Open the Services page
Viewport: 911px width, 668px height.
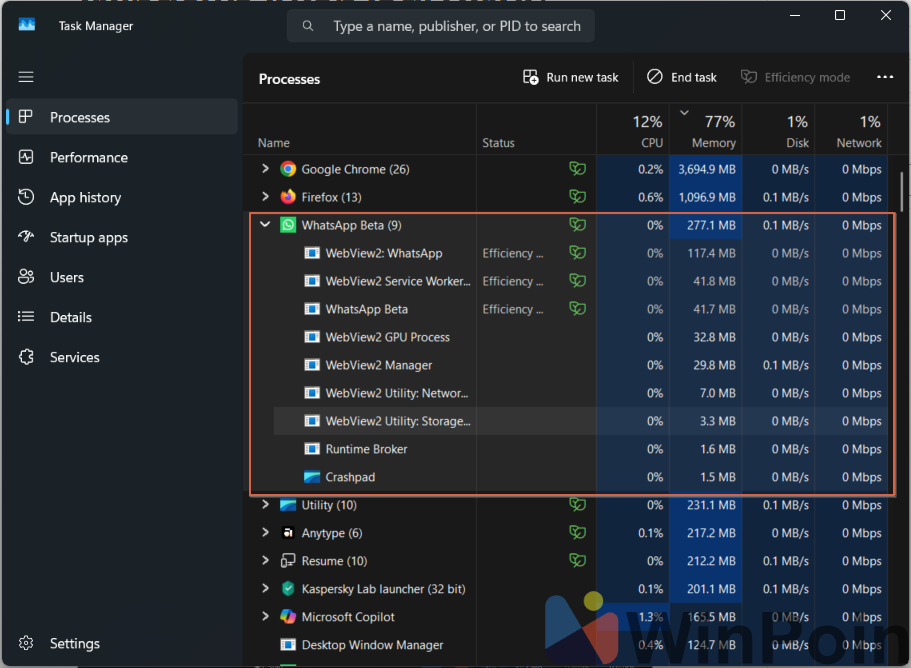tap(122, 357)
